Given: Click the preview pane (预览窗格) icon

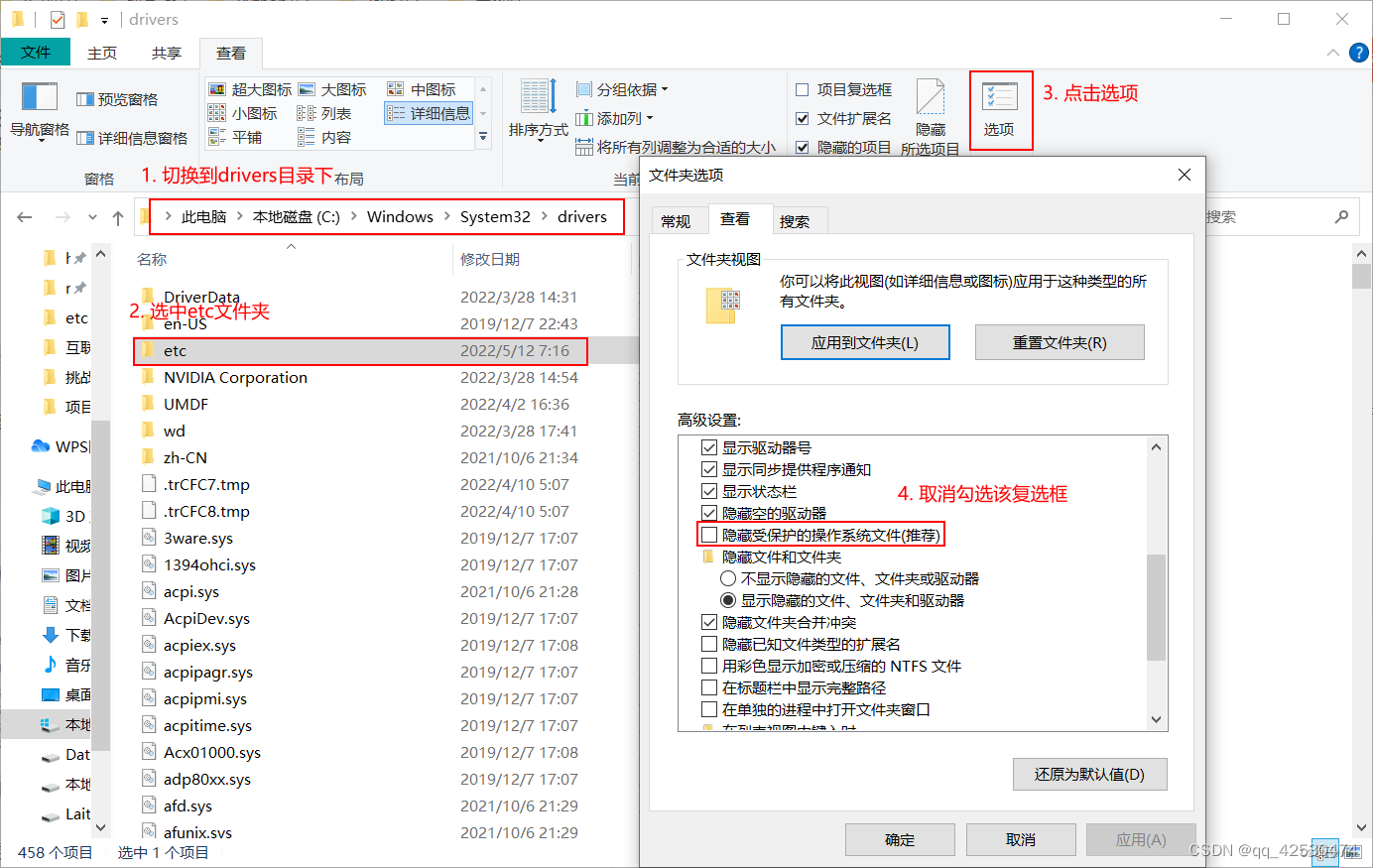Looking at the screenshot, I should [85, 99].
